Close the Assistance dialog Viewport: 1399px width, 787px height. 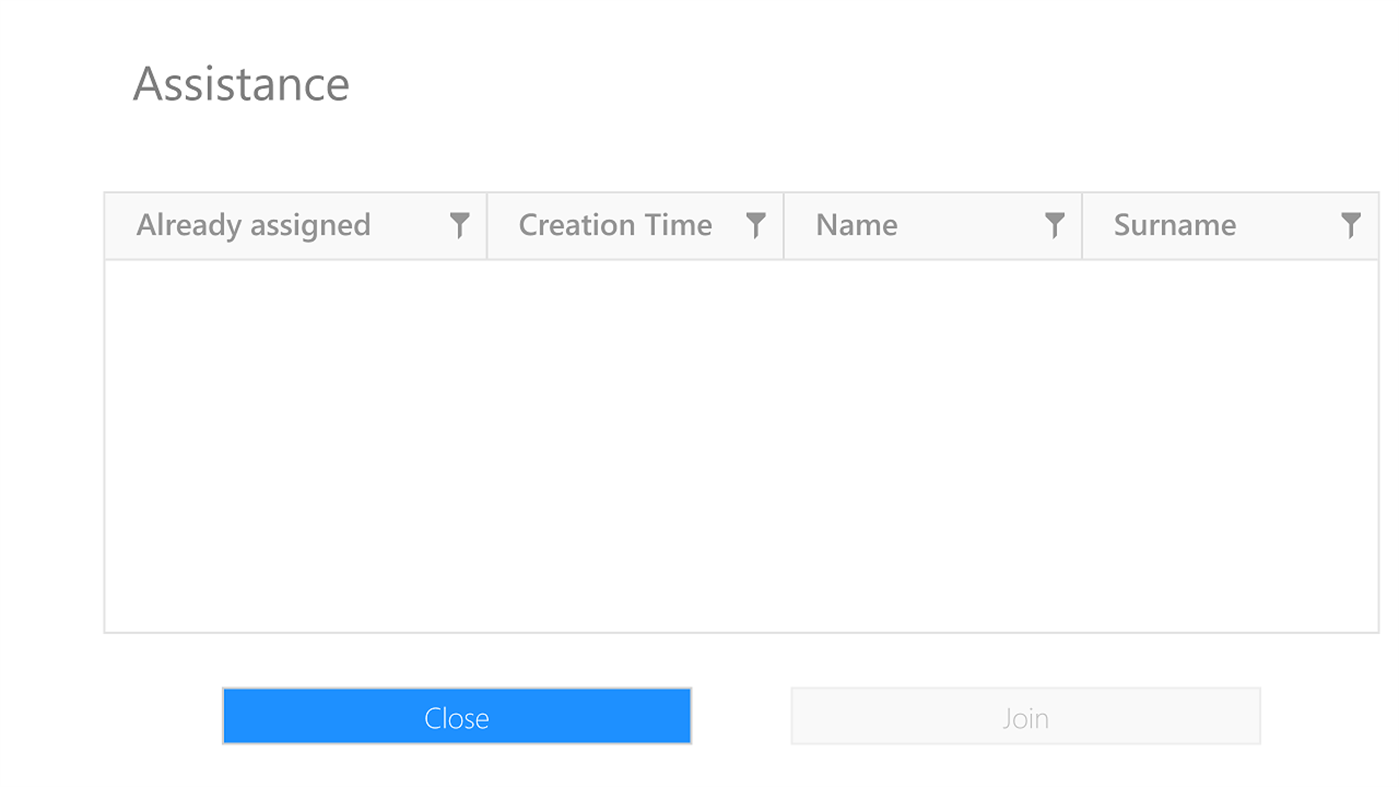coord(457,716)
